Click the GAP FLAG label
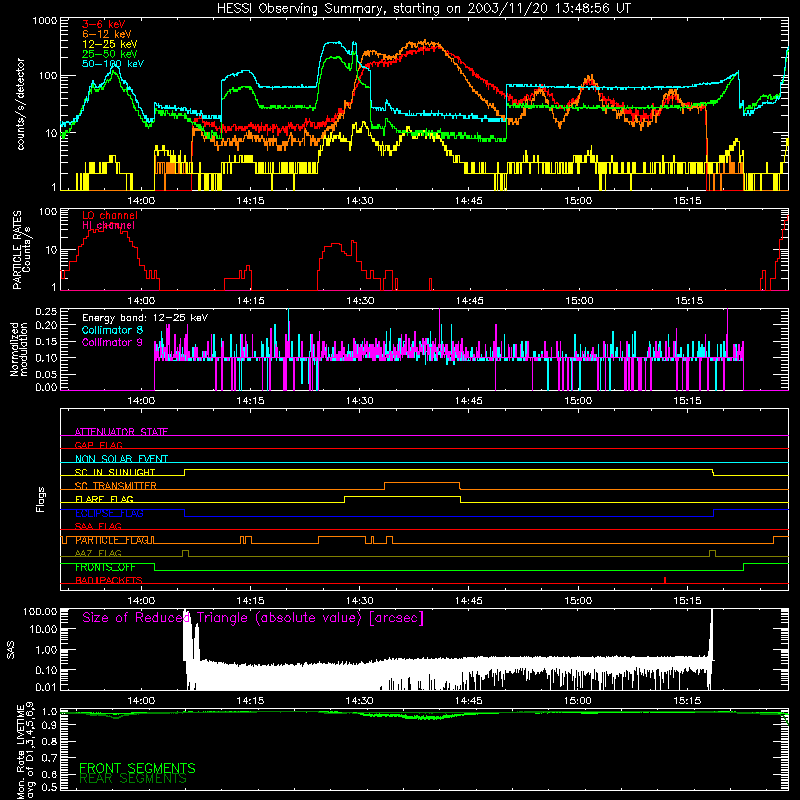 [x=98, y=445]
